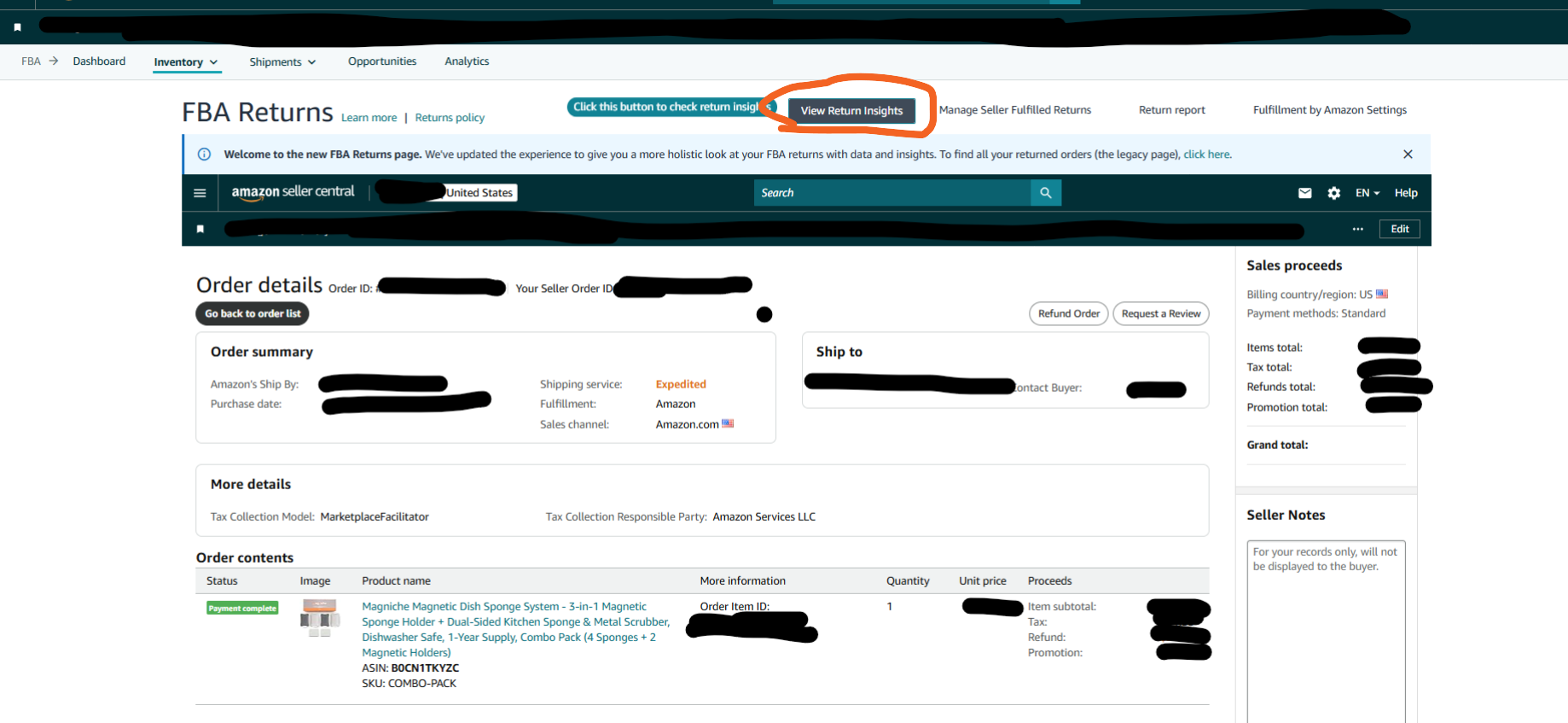Open Manage Seller Fulfilled Returns

pos(1015,110)
